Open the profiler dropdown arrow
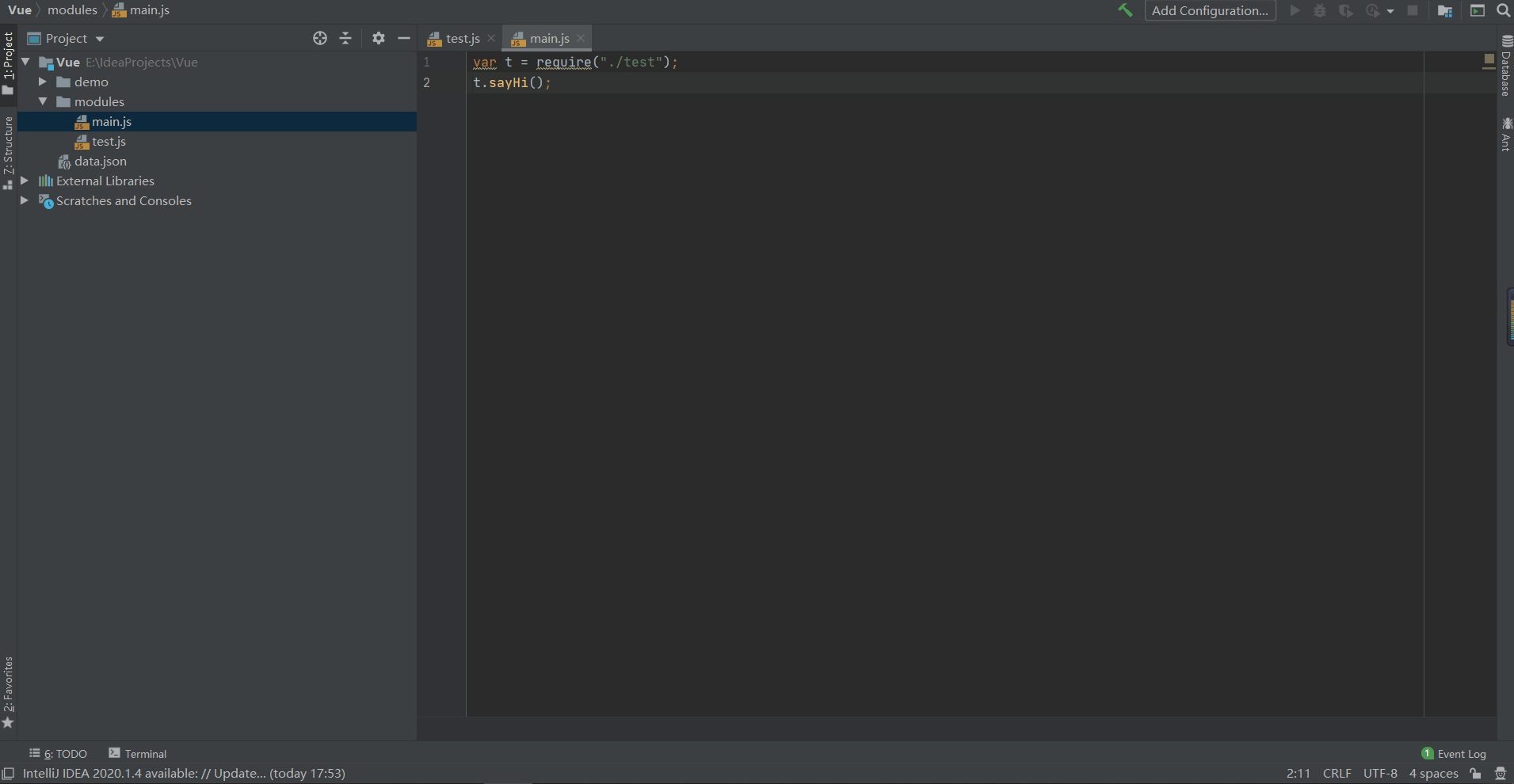This screenshot has height=784, width=1514. [x=1390, y=11]
